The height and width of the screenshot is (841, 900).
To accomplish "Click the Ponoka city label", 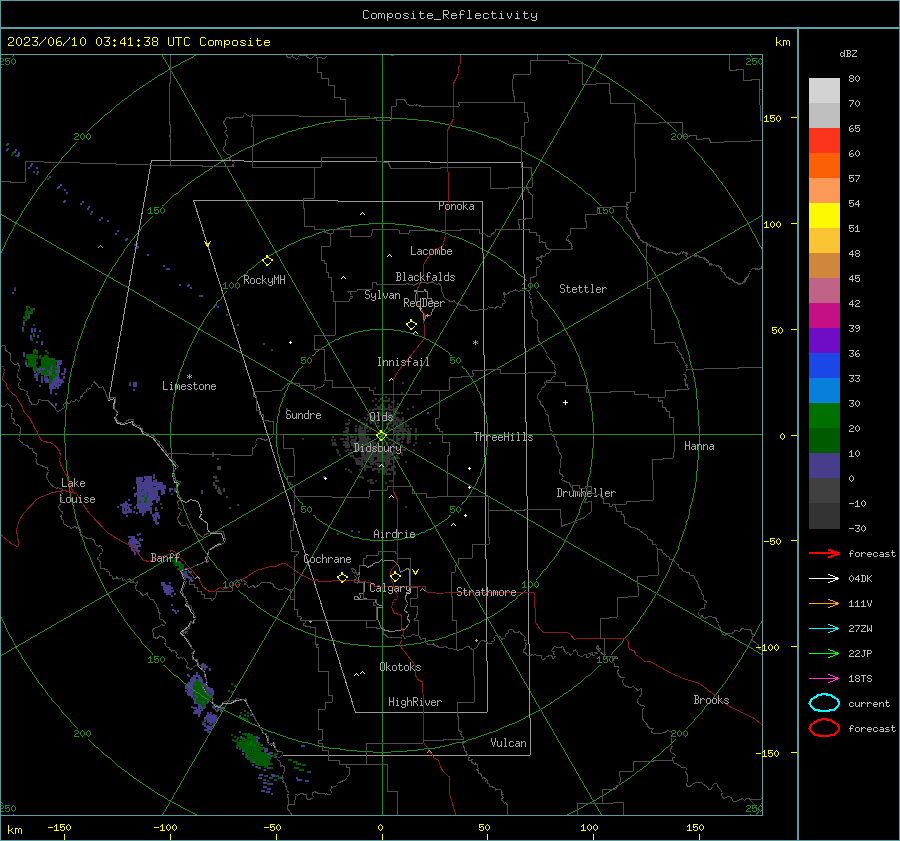I will click(456, 206).
